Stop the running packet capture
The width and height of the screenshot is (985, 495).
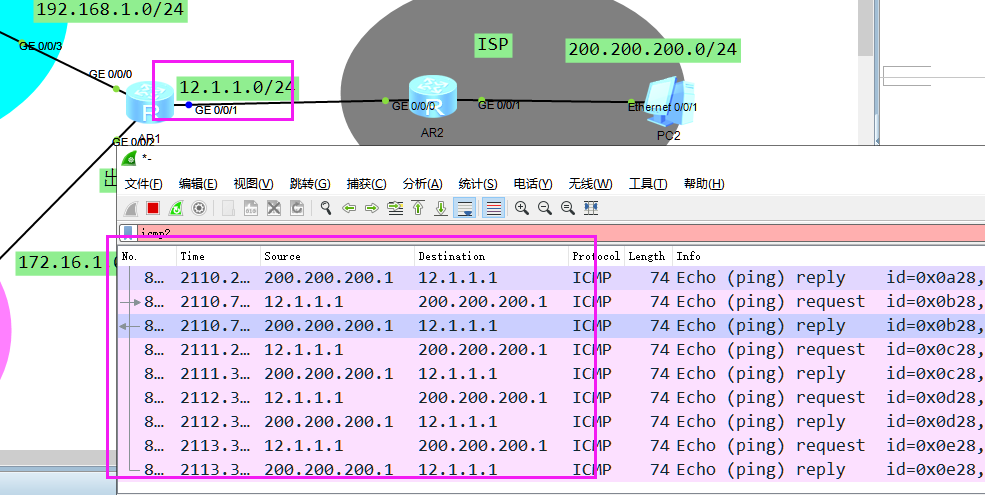[153, 208]
